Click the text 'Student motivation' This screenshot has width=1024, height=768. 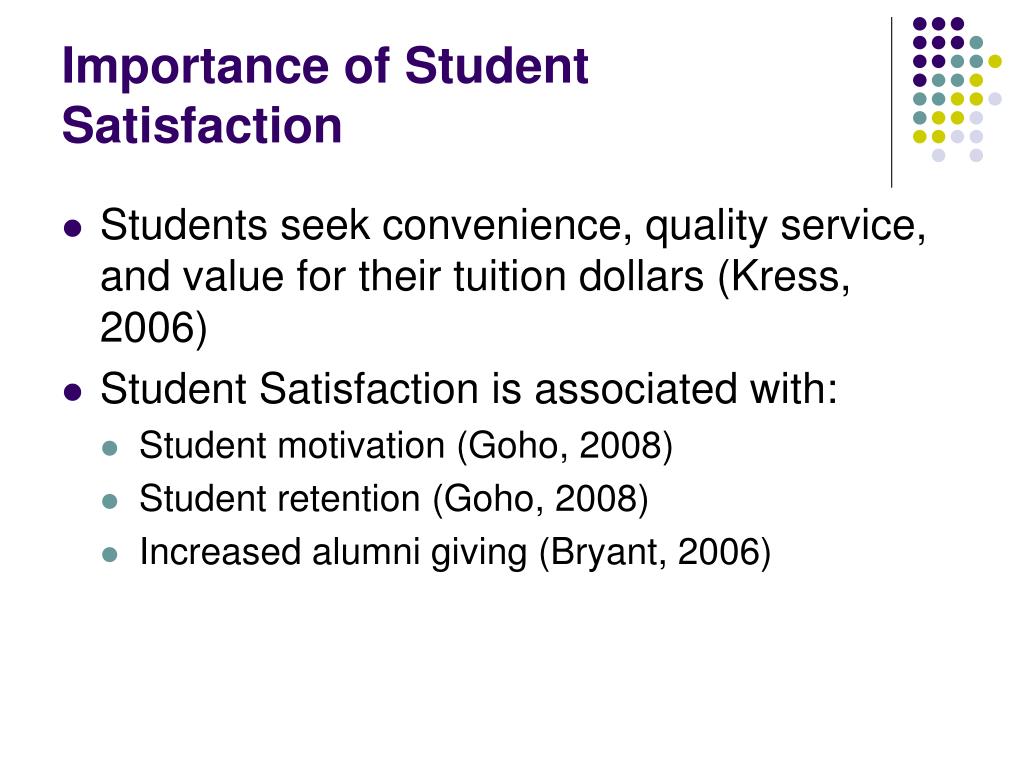[x=292, y=446]
